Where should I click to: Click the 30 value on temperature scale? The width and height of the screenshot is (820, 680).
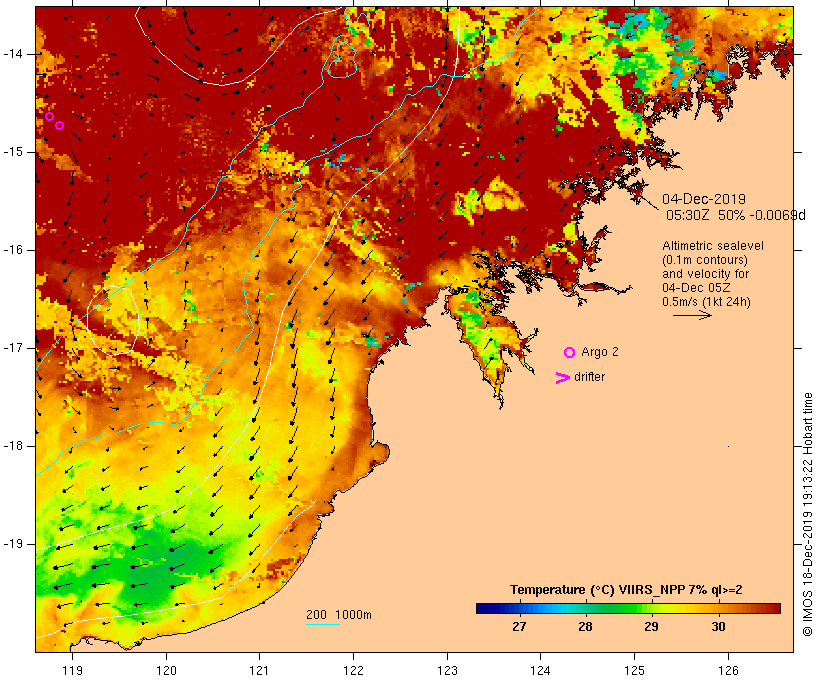[718, 627]
